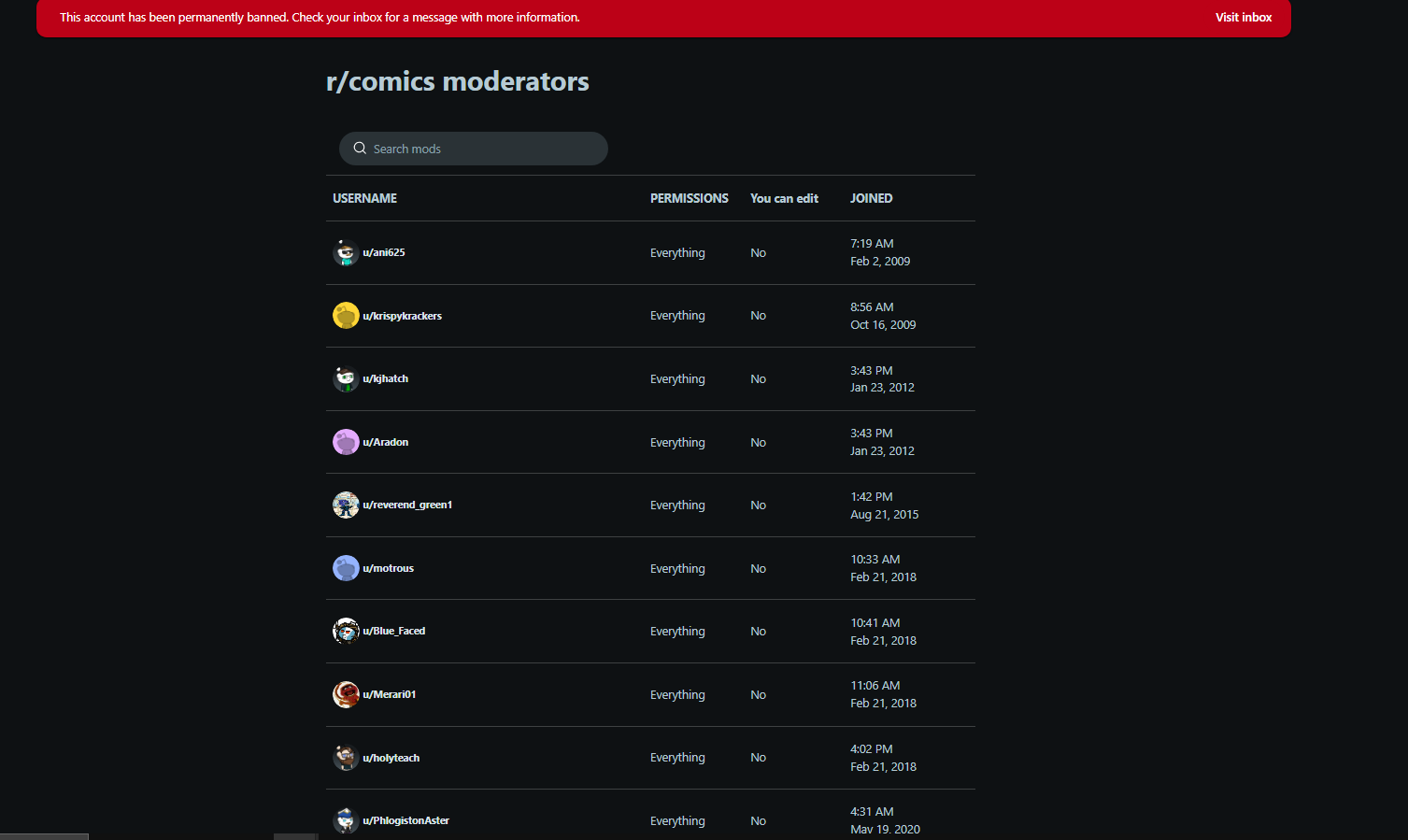
Task: Visit the u/Aradon profile link
Action: coord(386,442)
